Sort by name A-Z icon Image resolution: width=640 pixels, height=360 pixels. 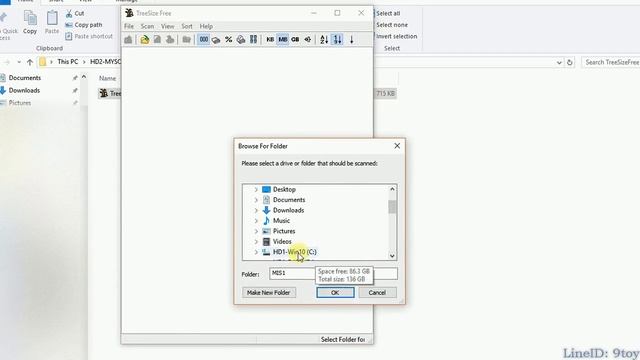point(324,40)
